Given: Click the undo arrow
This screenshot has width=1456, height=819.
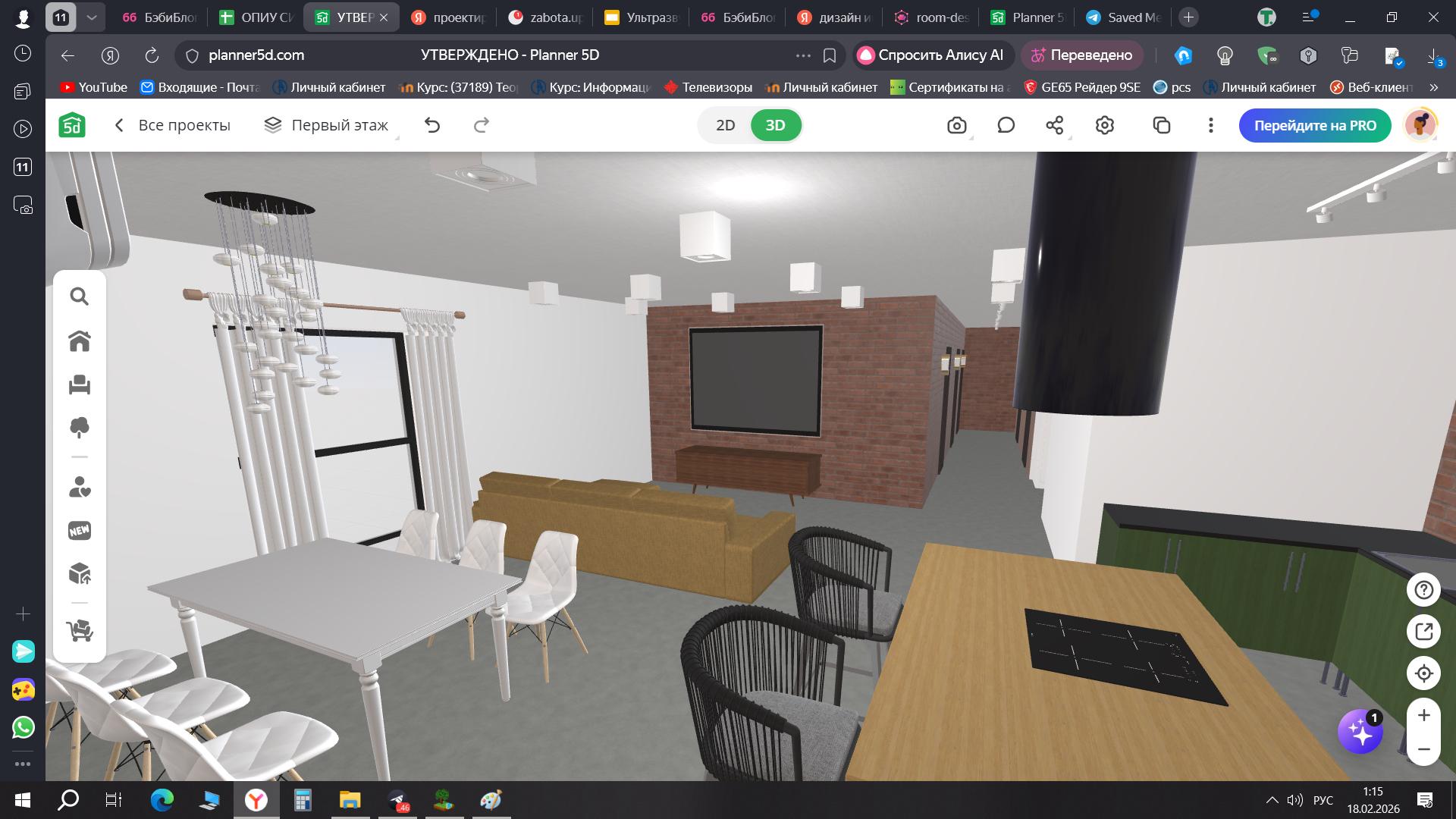Looking at the screenshot, I should (x=432, y=126).
